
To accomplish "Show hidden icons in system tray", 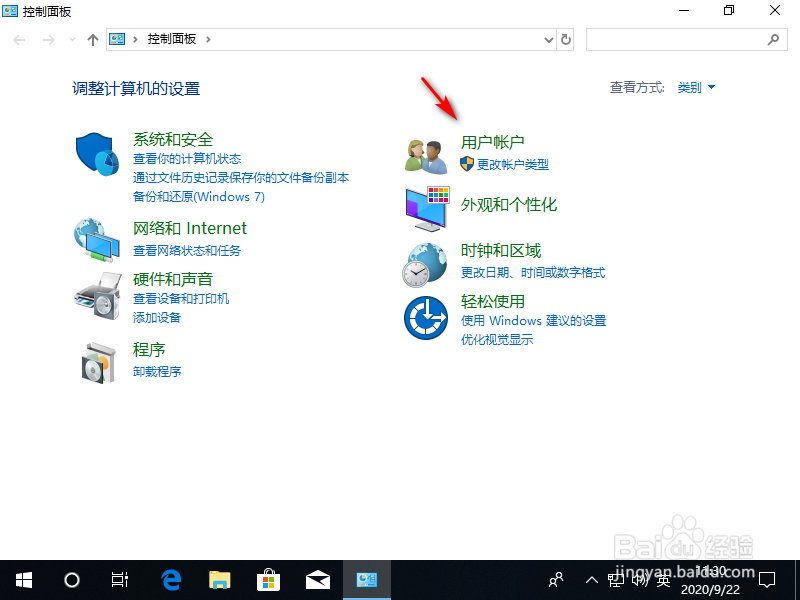I will click(x=593, y=580).
